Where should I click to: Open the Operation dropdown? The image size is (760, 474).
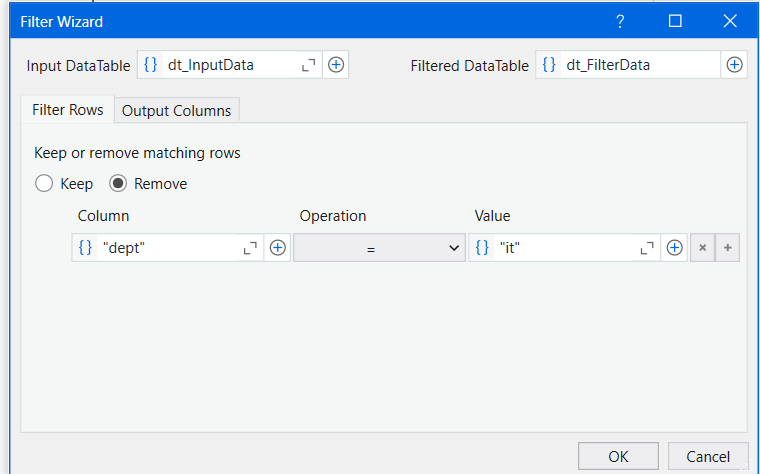[378, 248]
